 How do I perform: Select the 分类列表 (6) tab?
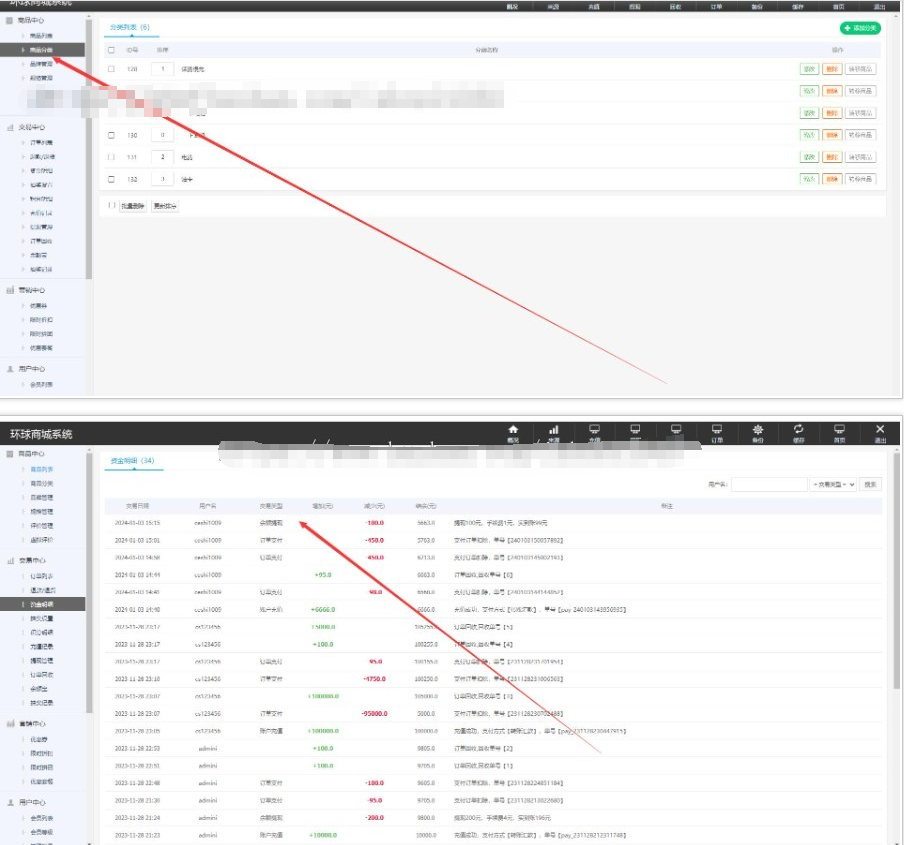click(130, 27)
